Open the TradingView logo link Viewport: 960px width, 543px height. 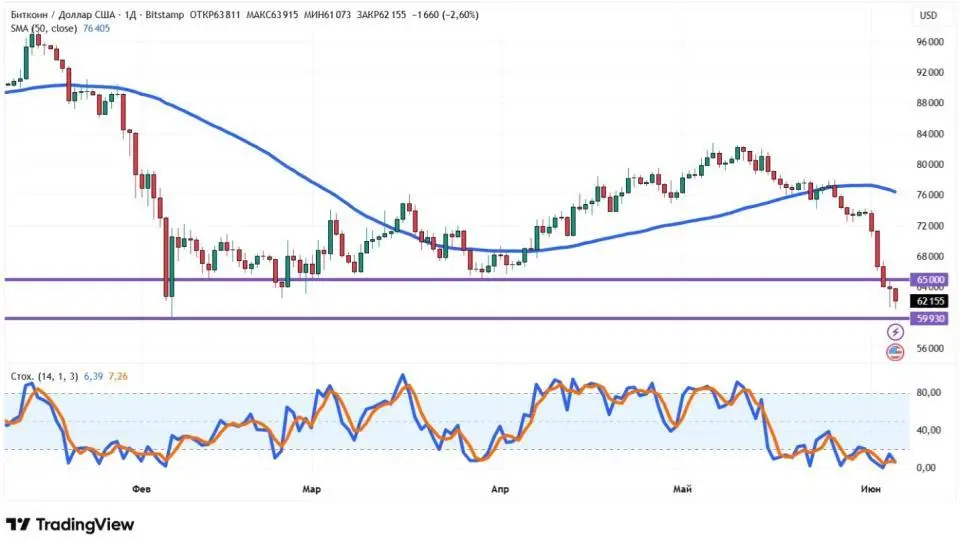click(70, 525)
